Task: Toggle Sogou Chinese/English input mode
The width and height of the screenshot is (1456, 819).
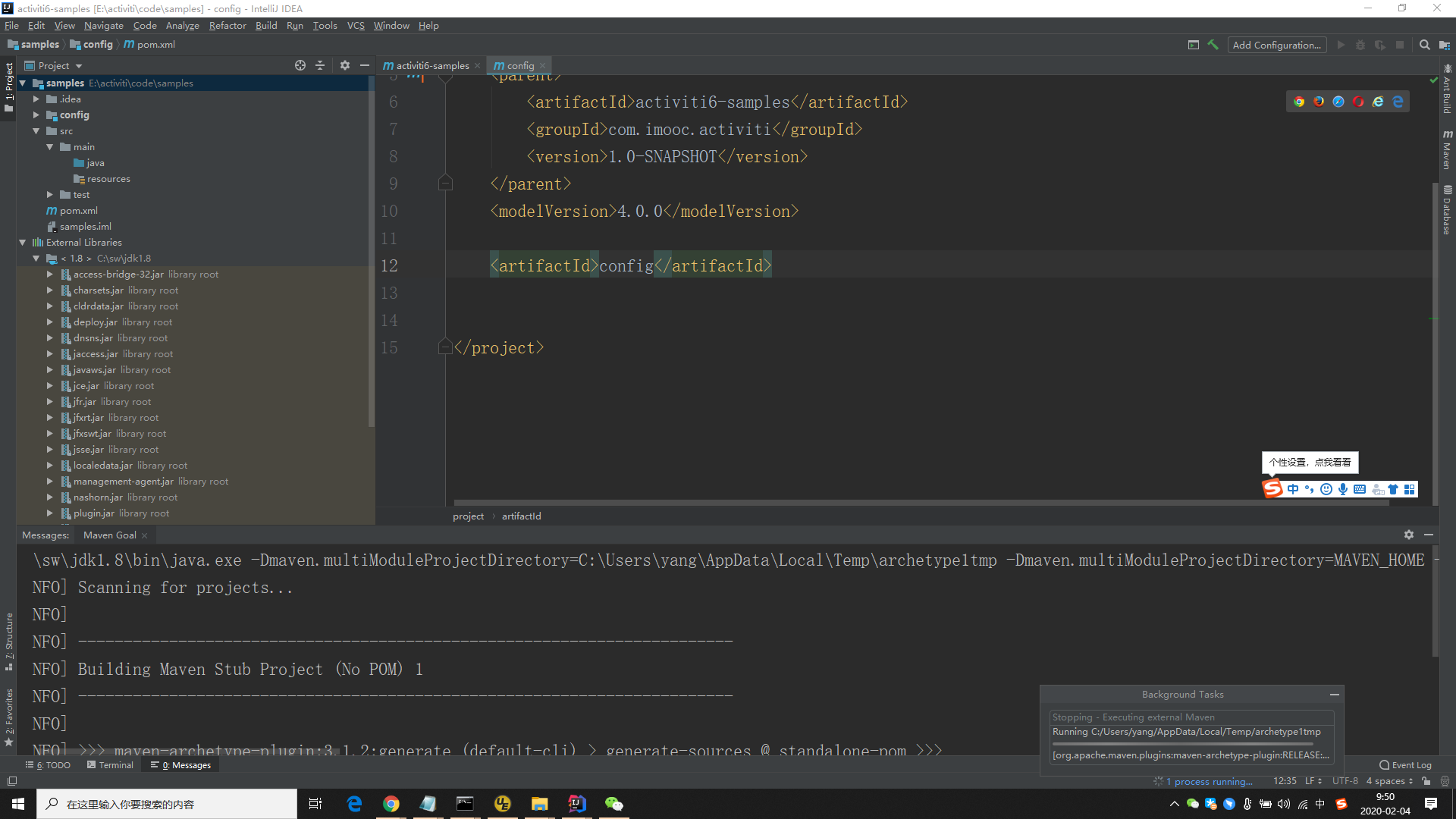Action: pyautogui.click(x=1293, y=489)
